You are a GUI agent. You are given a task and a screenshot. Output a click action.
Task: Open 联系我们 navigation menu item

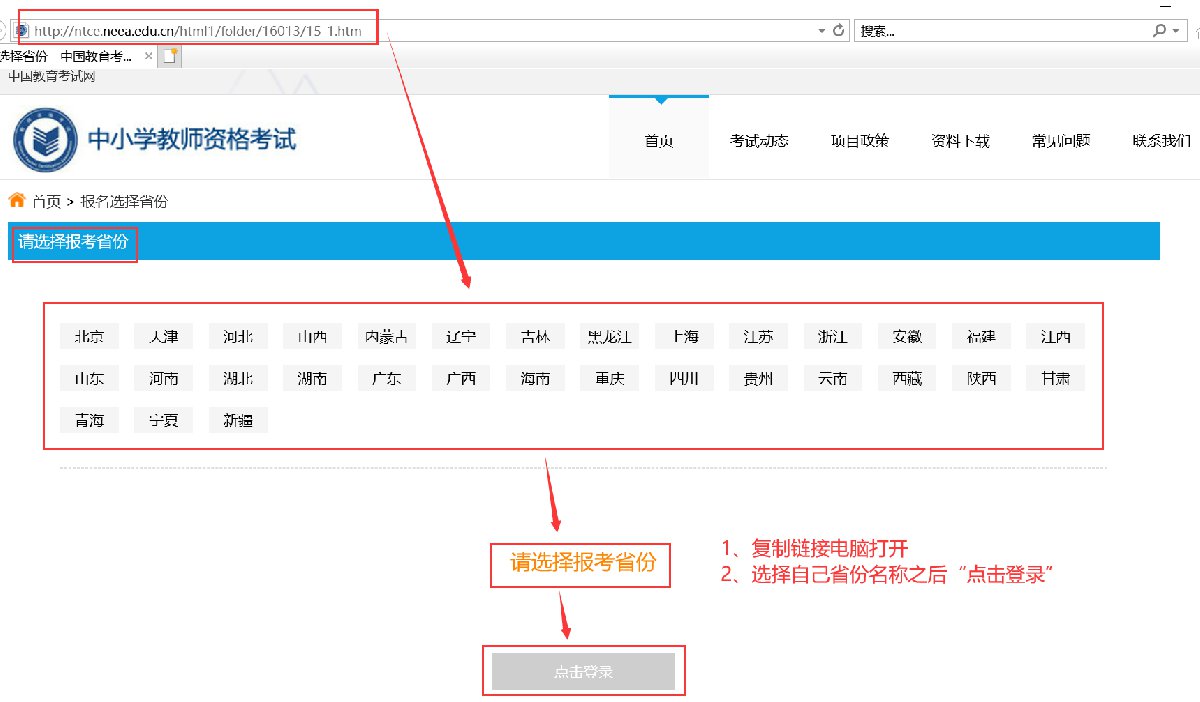tap(1161, 141)
